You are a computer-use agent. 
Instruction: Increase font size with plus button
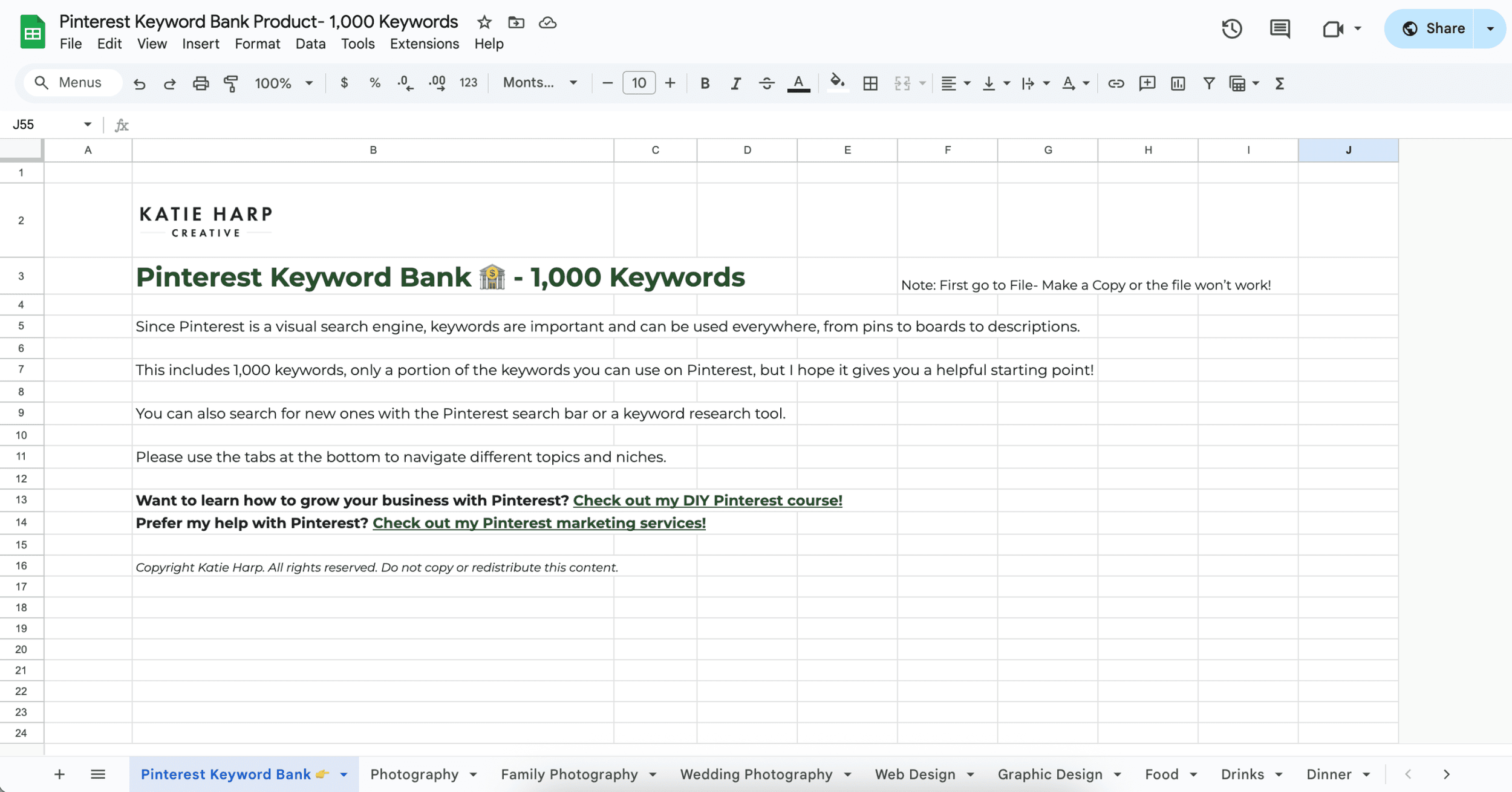click(x=670, y=83)
